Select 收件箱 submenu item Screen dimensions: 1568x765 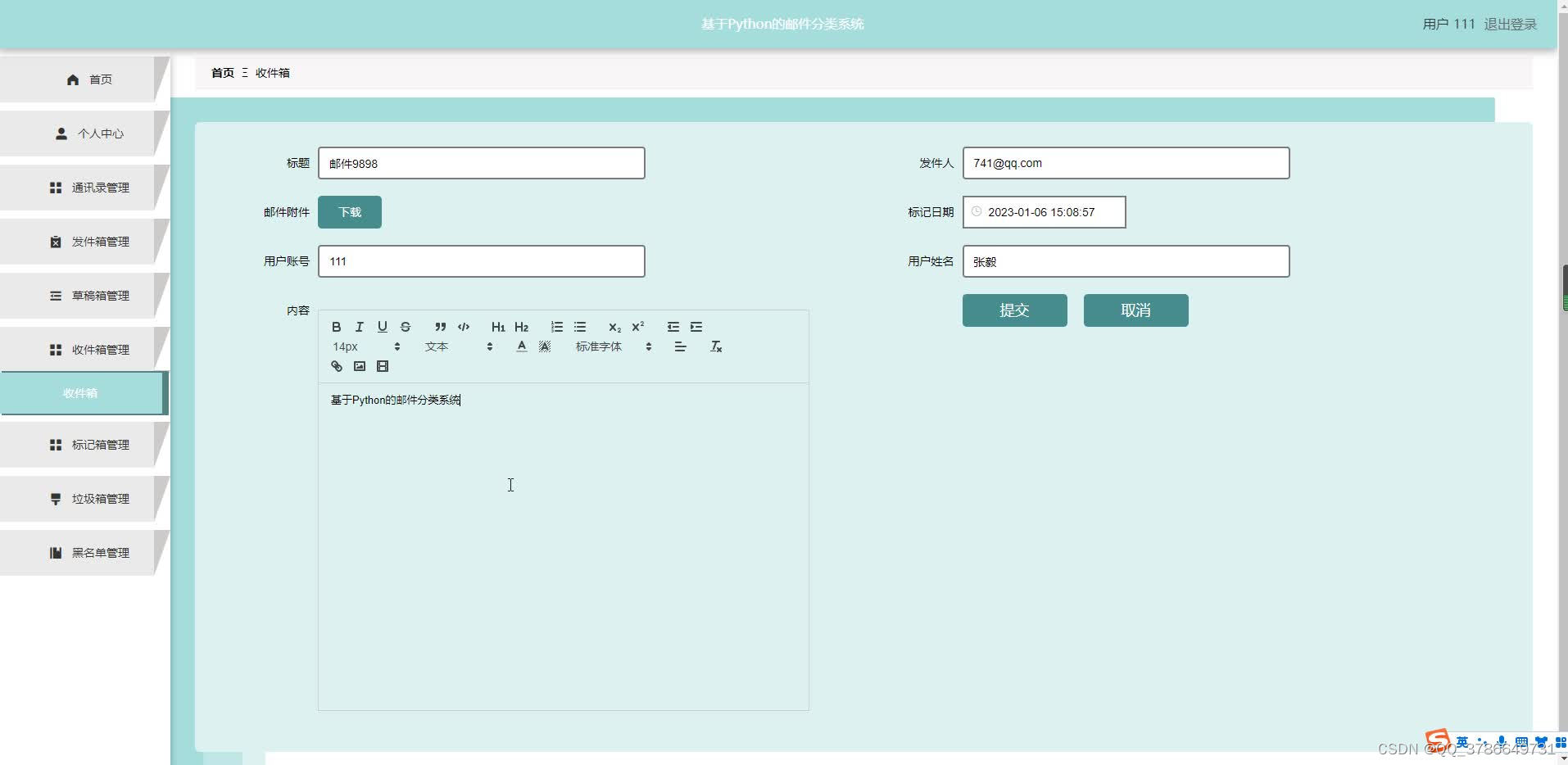click(84, 393)
